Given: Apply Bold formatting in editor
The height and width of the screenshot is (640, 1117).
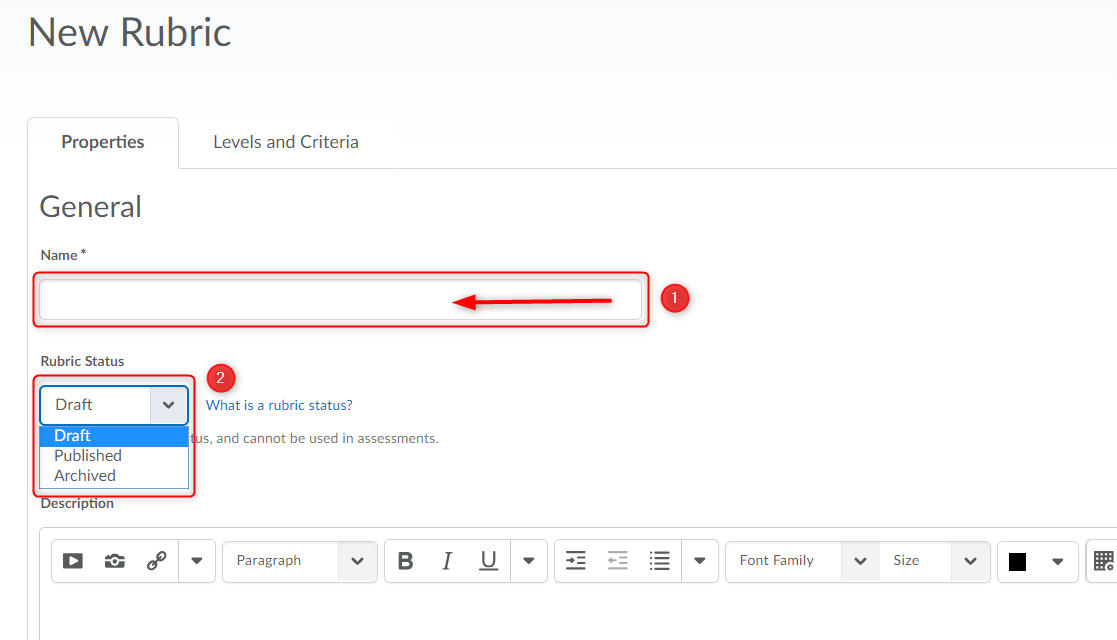Looking at the screenshot, I should coord(405,561).
